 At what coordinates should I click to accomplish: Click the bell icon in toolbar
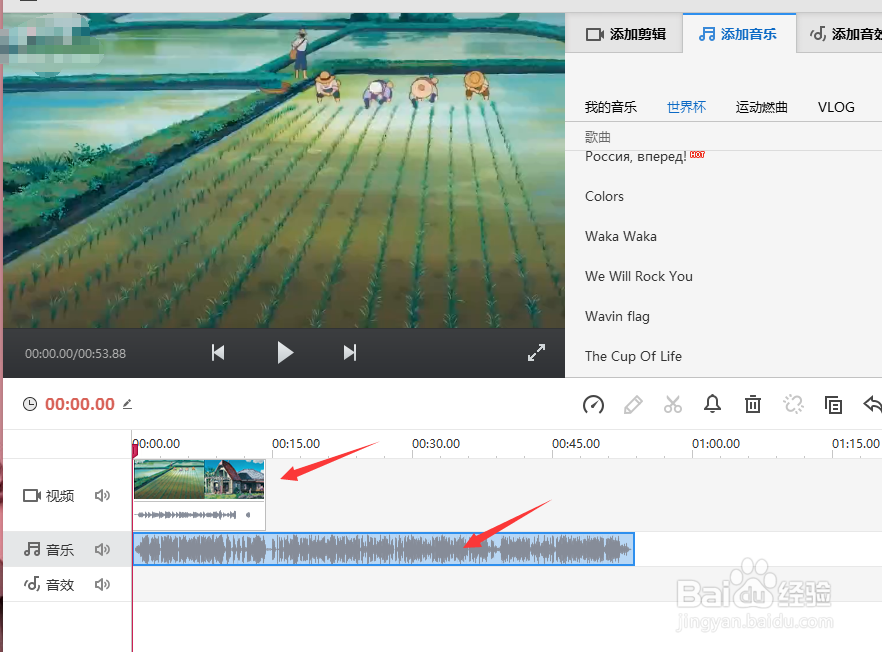point(713,404)
